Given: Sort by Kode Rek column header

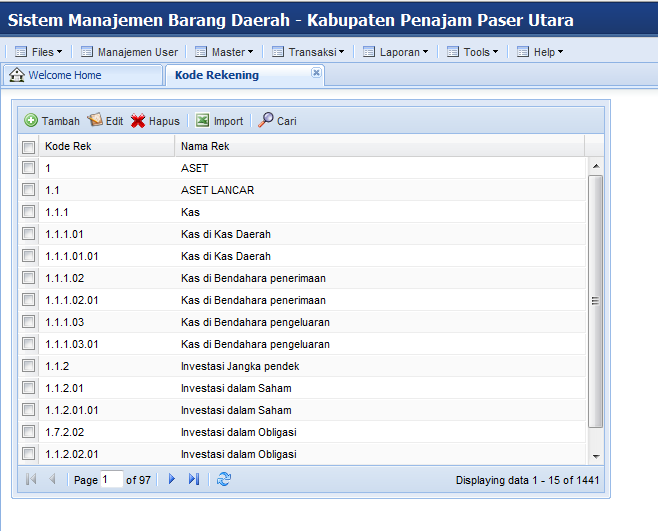Looking at the screenshot, I should pos(107,146).
